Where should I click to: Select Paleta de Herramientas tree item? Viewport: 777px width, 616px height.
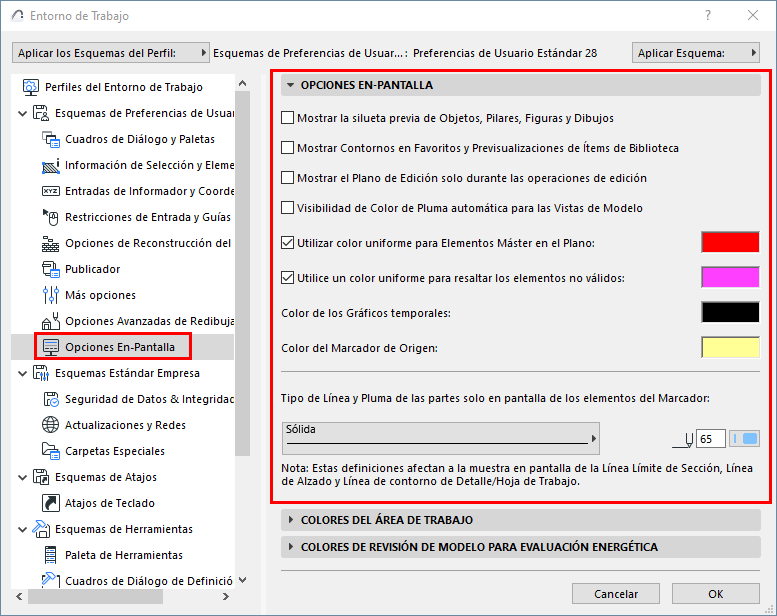point(124,555)
